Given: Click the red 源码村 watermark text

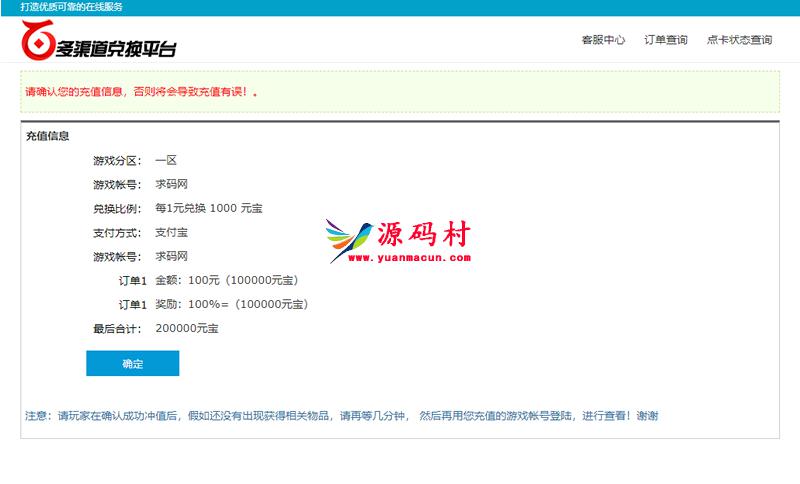Looking at the screenshot, I should click(x=423, y=235).
